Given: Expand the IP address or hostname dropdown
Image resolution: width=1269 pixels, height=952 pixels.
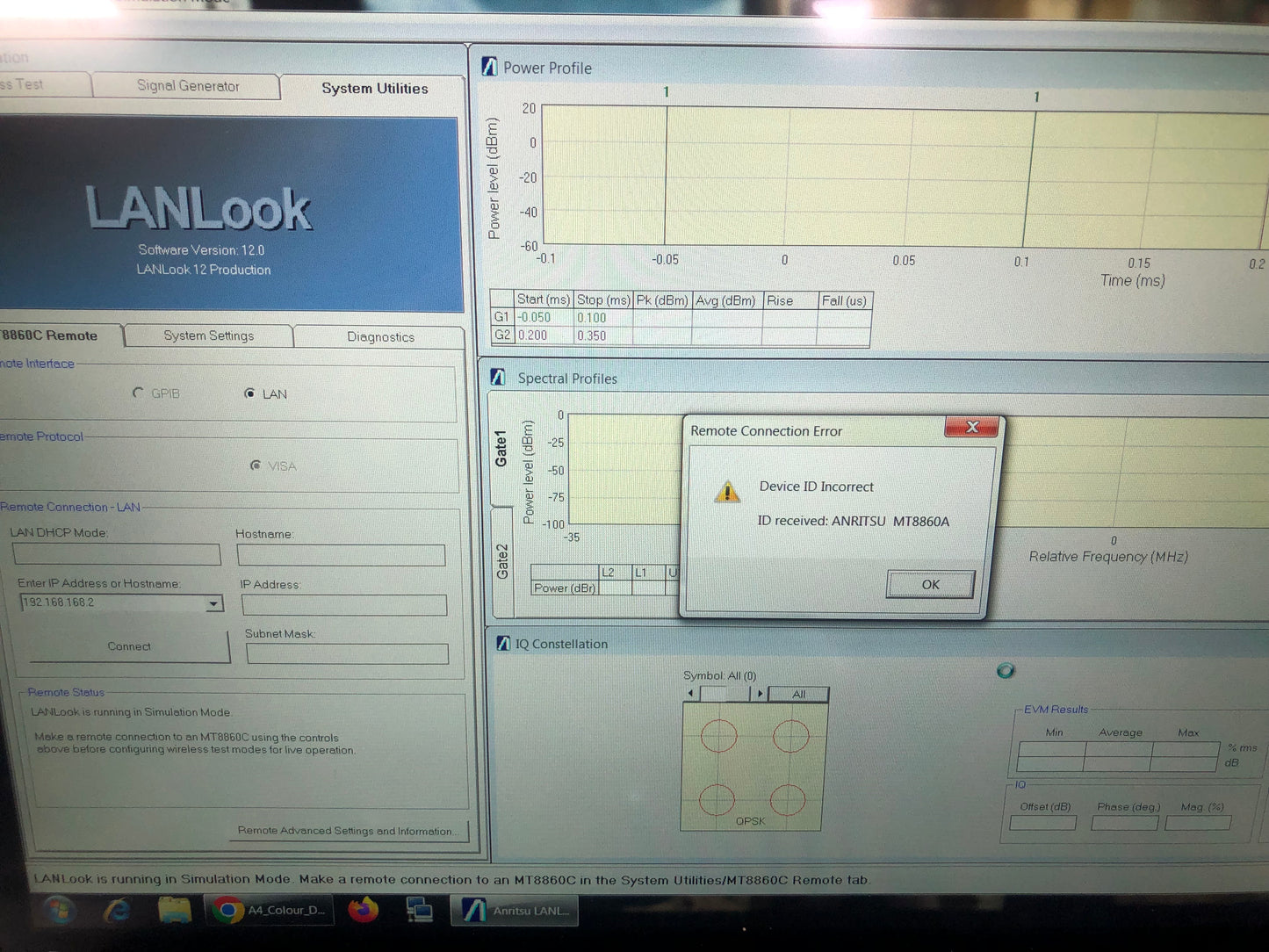Looking at the screenshot, I should [213, 603].
